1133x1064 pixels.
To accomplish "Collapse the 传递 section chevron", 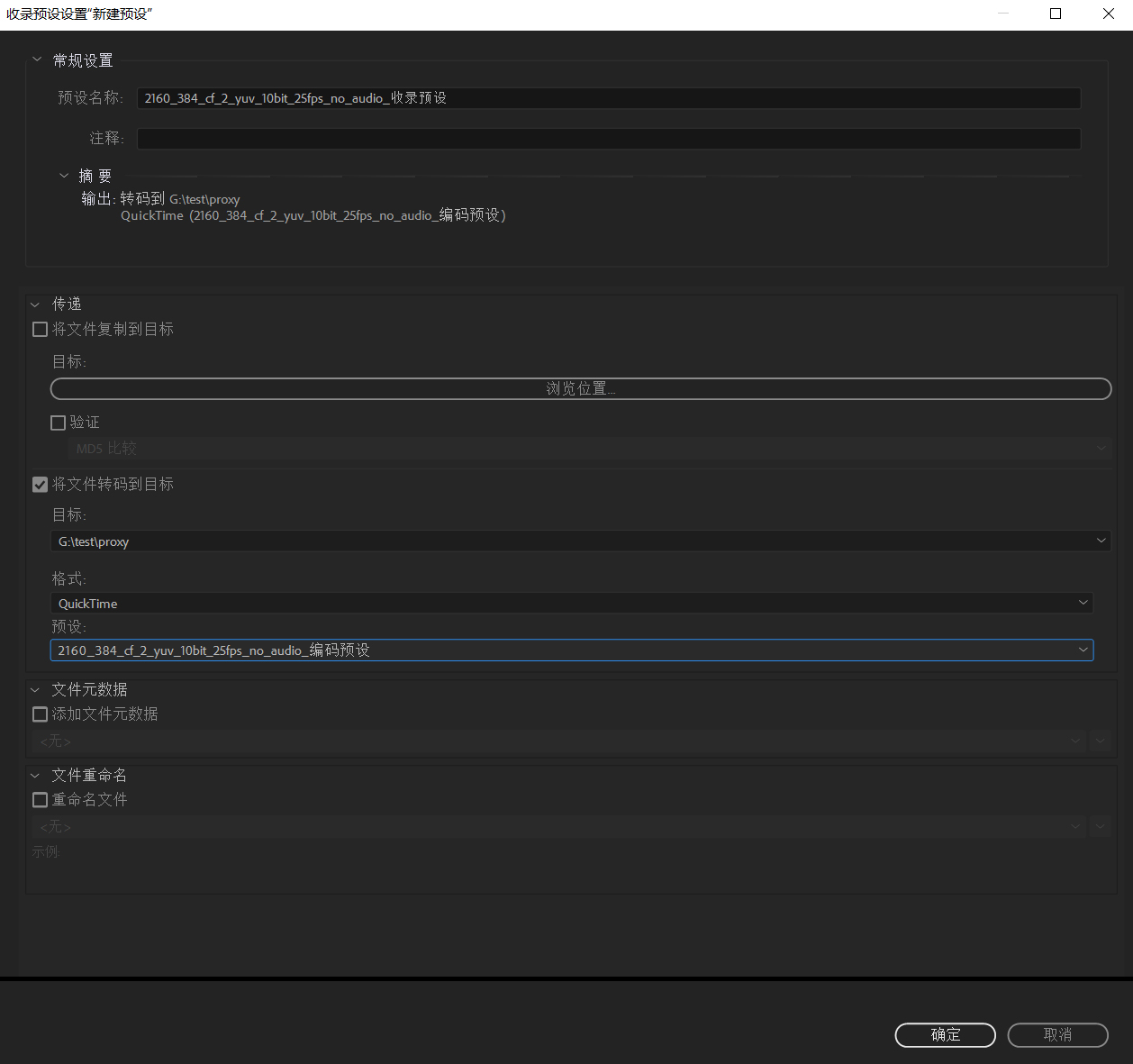I will click(35, 305).
